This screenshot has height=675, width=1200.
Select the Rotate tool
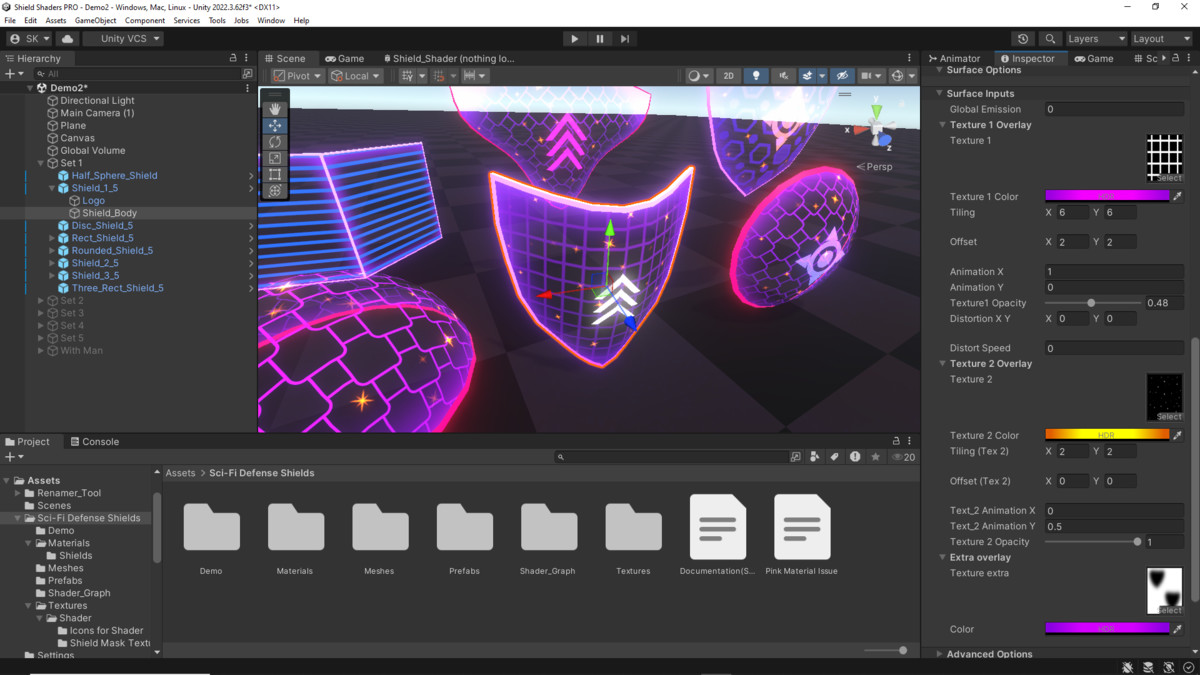click(275, 141)
